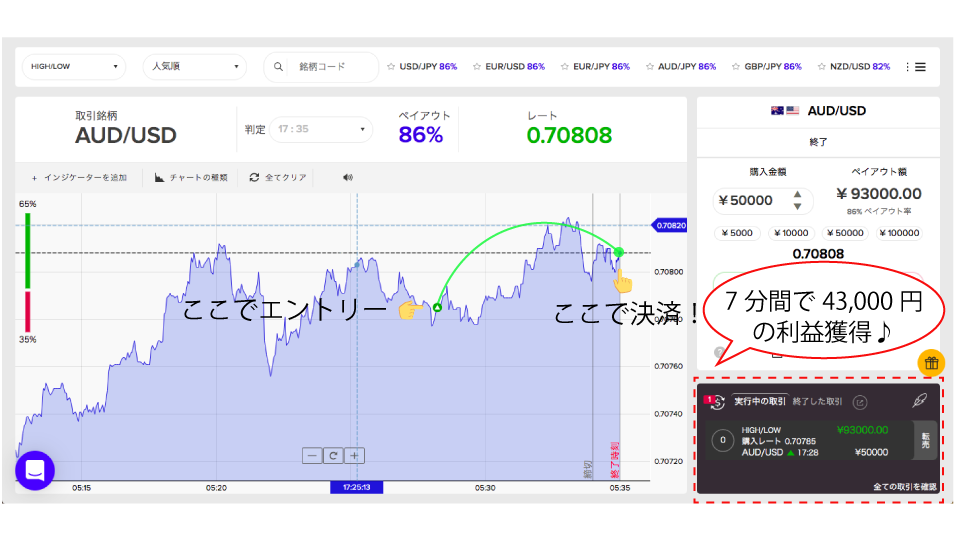Pop out the trades panel icon
The image size is (960, 540).
click(860, 402)
